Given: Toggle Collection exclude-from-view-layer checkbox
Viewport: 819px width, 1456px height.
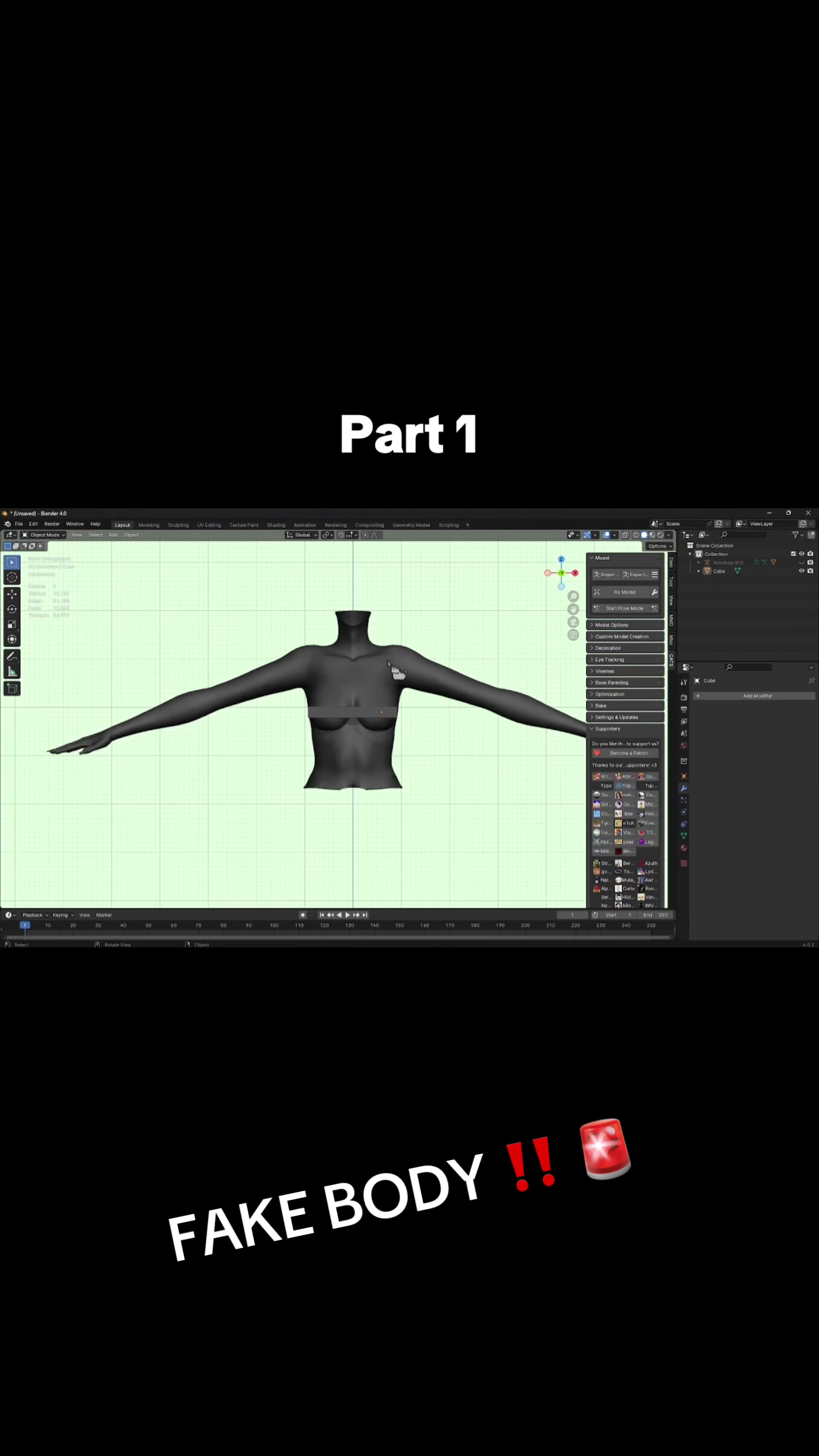Looking at the screenshot, I should tap(793, 554).
